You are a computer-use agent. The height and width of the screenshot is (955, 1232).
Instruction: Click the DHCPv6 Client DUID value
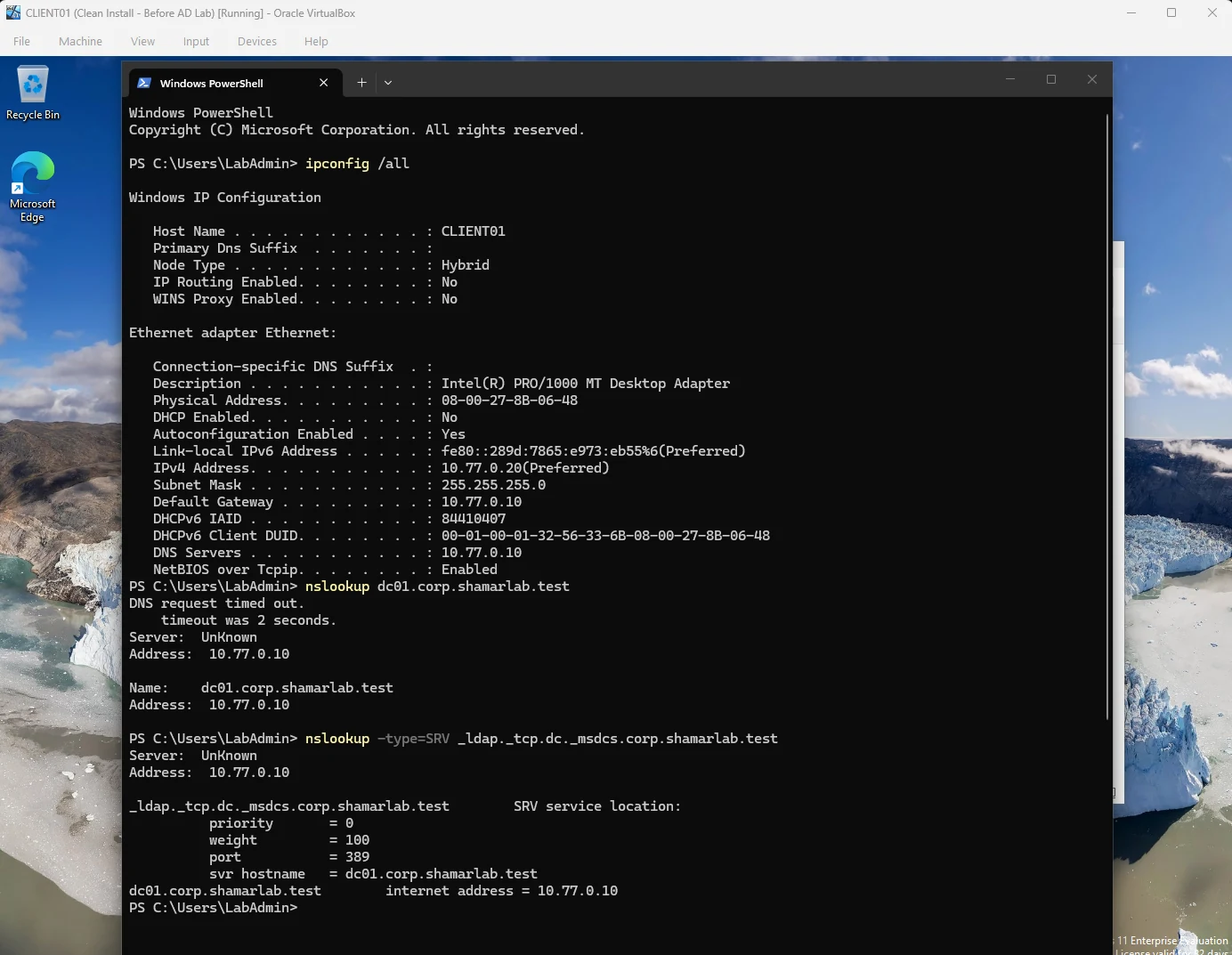click(x=605, y=536)
